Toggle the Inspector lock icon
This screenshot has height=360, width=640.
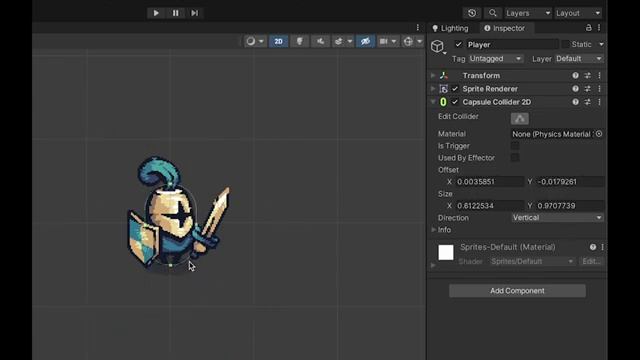589,28
